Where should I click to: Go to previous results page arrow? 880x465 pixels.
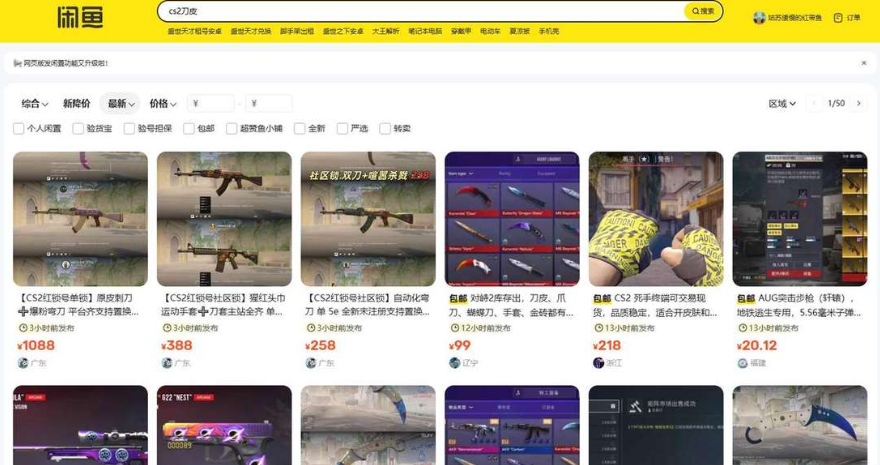coord(814,103)
